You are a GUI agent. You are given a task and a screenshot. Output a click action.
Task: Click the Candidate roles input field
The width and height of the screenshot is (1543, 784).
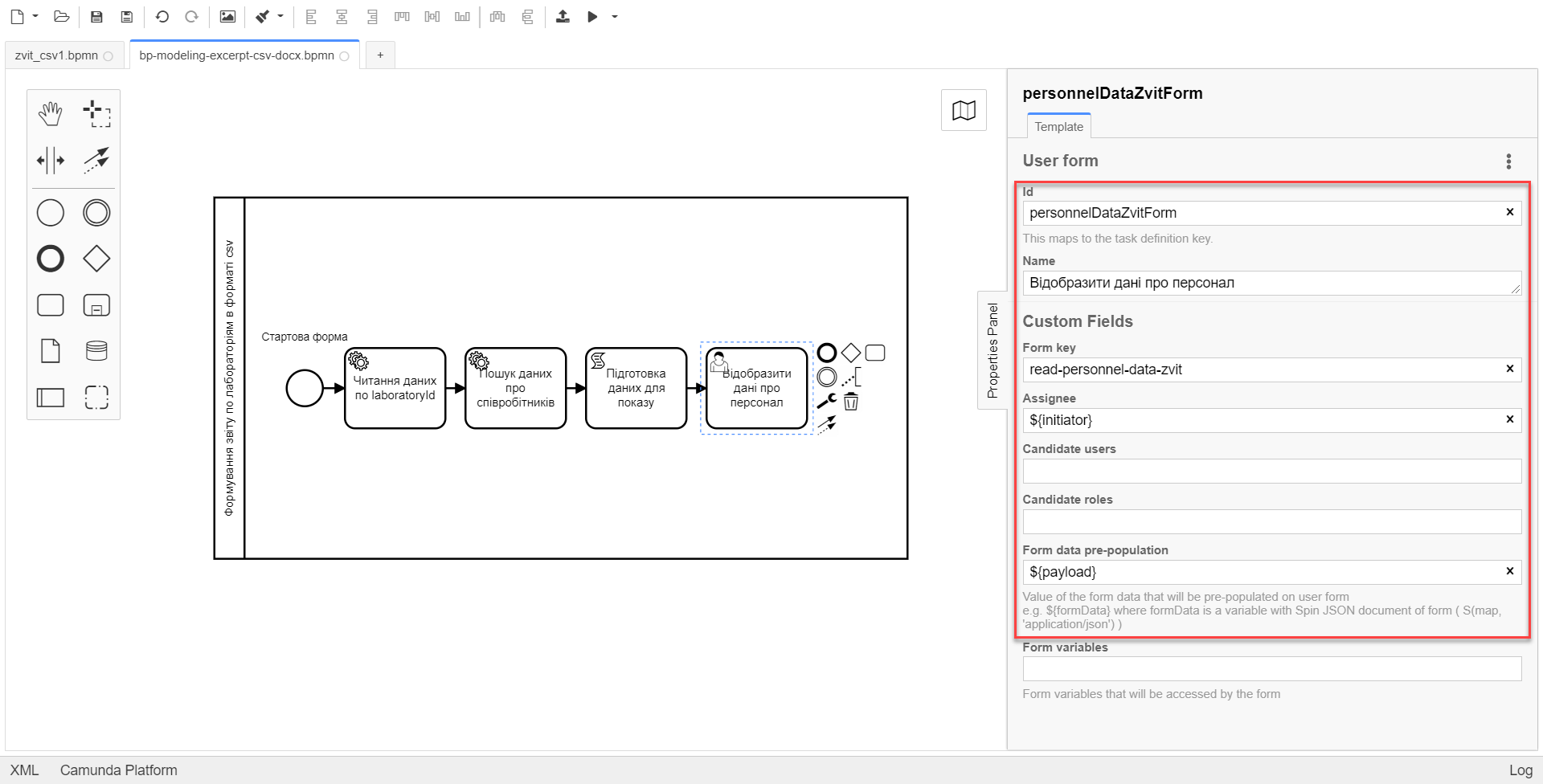1272,521
